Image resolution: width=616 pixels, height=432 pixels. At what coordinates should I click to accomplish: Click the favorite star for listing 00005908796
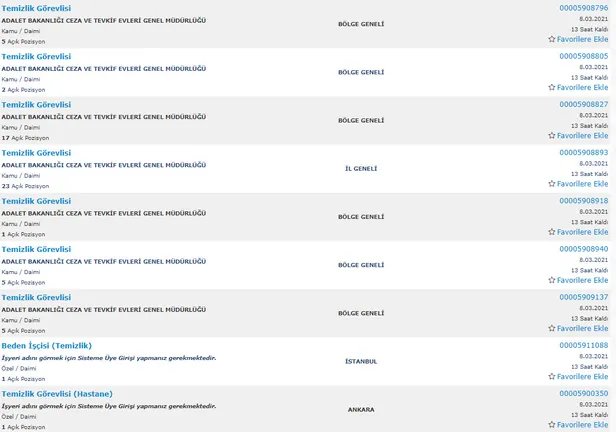point(552,40)
